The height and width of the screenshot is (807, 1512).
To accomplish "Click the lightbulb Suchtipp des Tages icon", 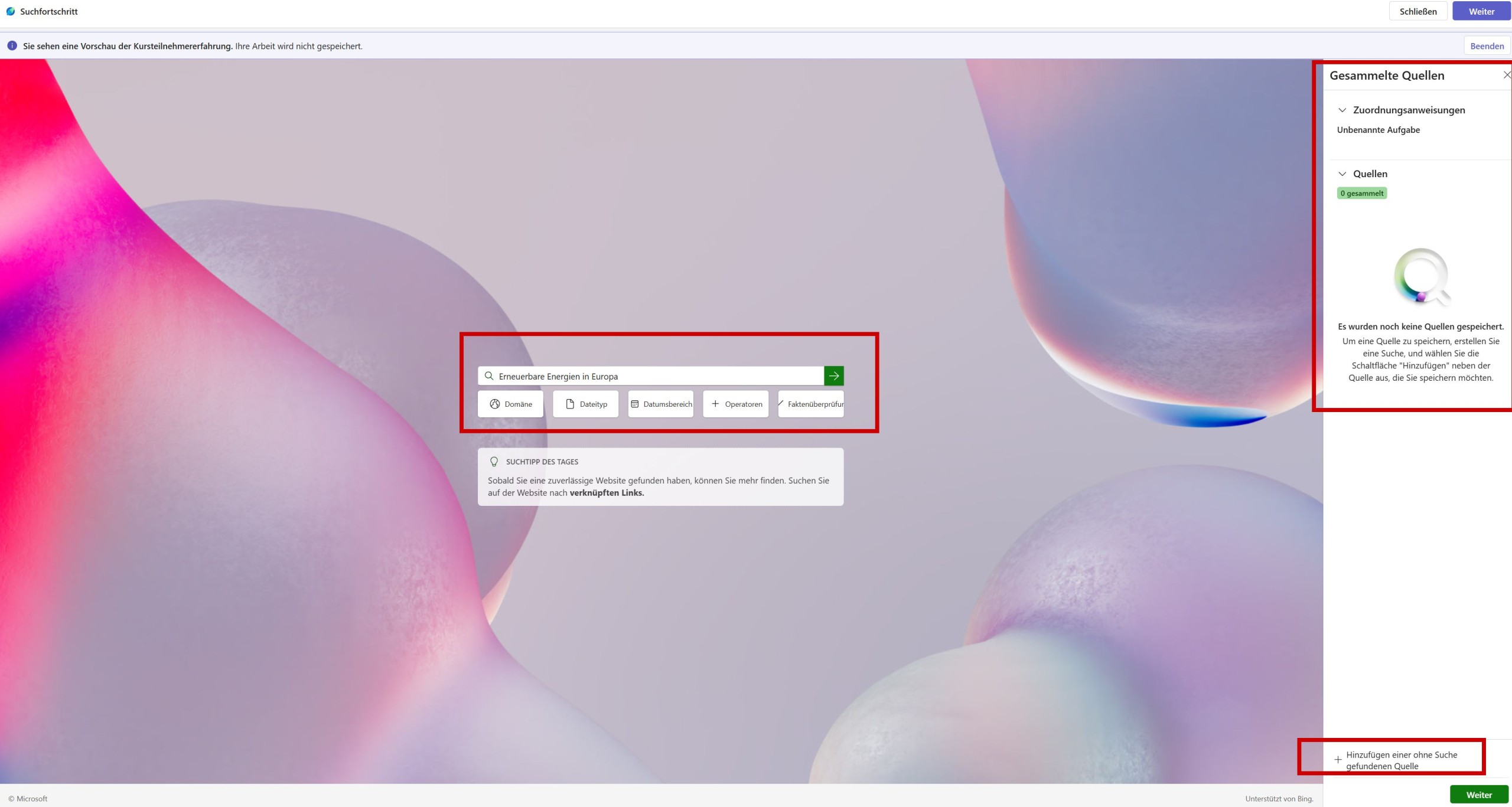I will [x=494, y=462].
